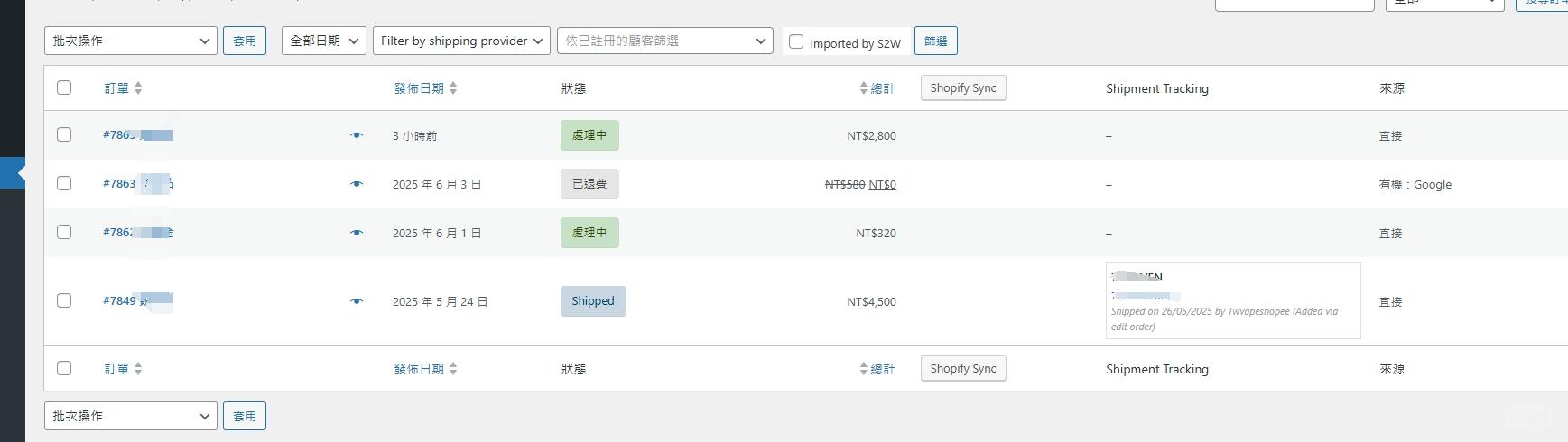Click 處理中 status of order #7865
This screenshot has width=1568, height=442.
pyautogui.click(x=589, y=135)
